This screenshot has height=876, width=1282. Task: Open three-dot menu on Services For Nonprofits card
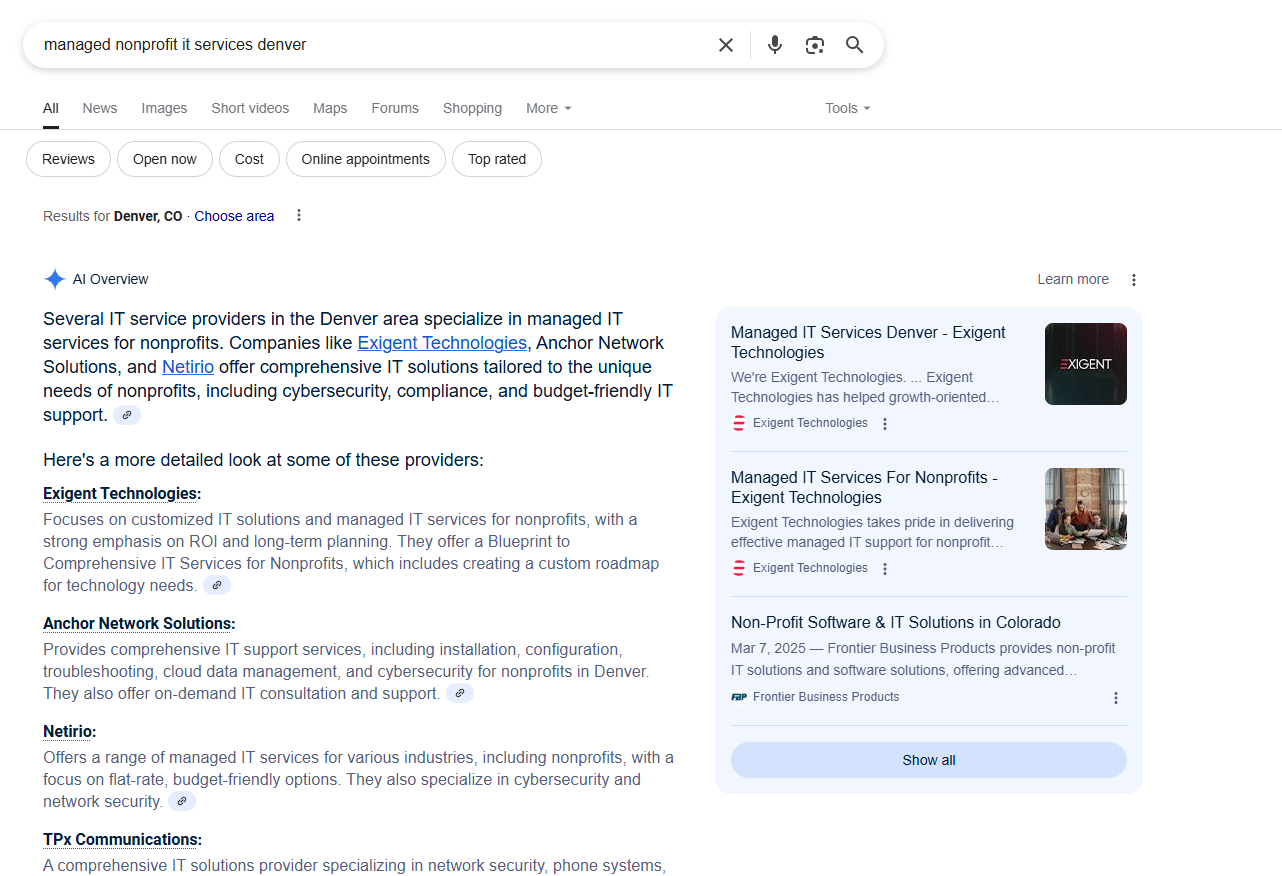pos(884,569)
